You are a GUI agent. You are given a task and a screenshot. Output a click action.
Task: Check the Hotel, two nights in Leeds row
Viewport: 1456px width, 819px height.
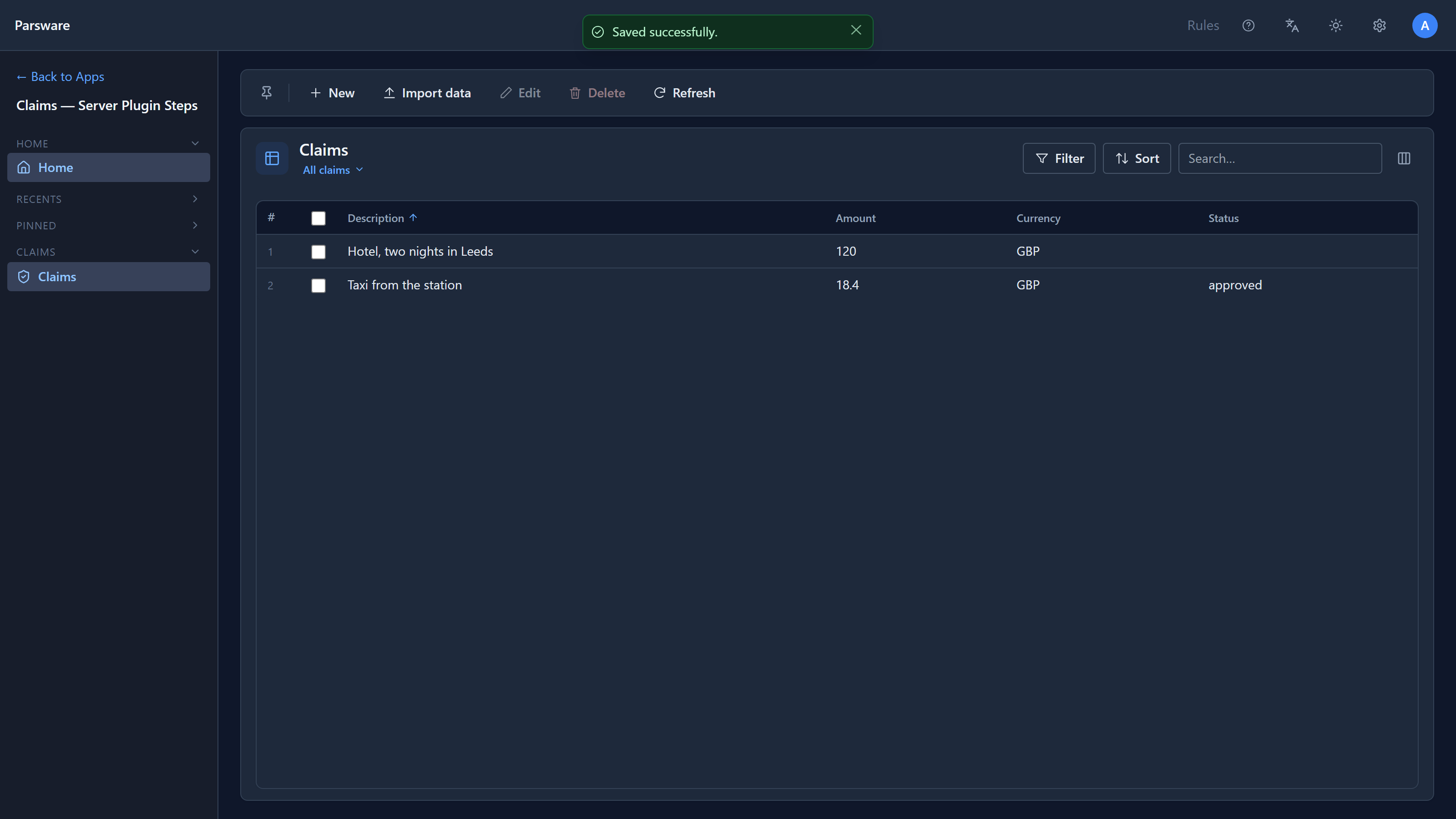click(318, 252)
